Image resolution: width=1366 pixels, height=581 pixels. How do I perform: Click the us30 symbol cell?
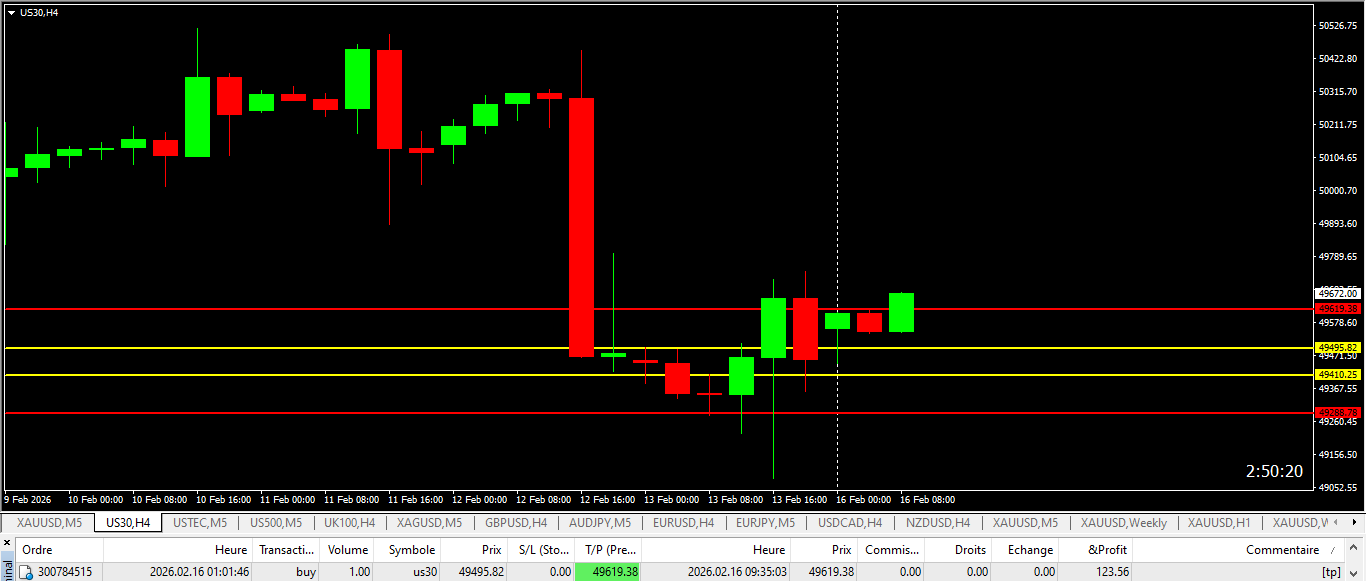point(425,572)
